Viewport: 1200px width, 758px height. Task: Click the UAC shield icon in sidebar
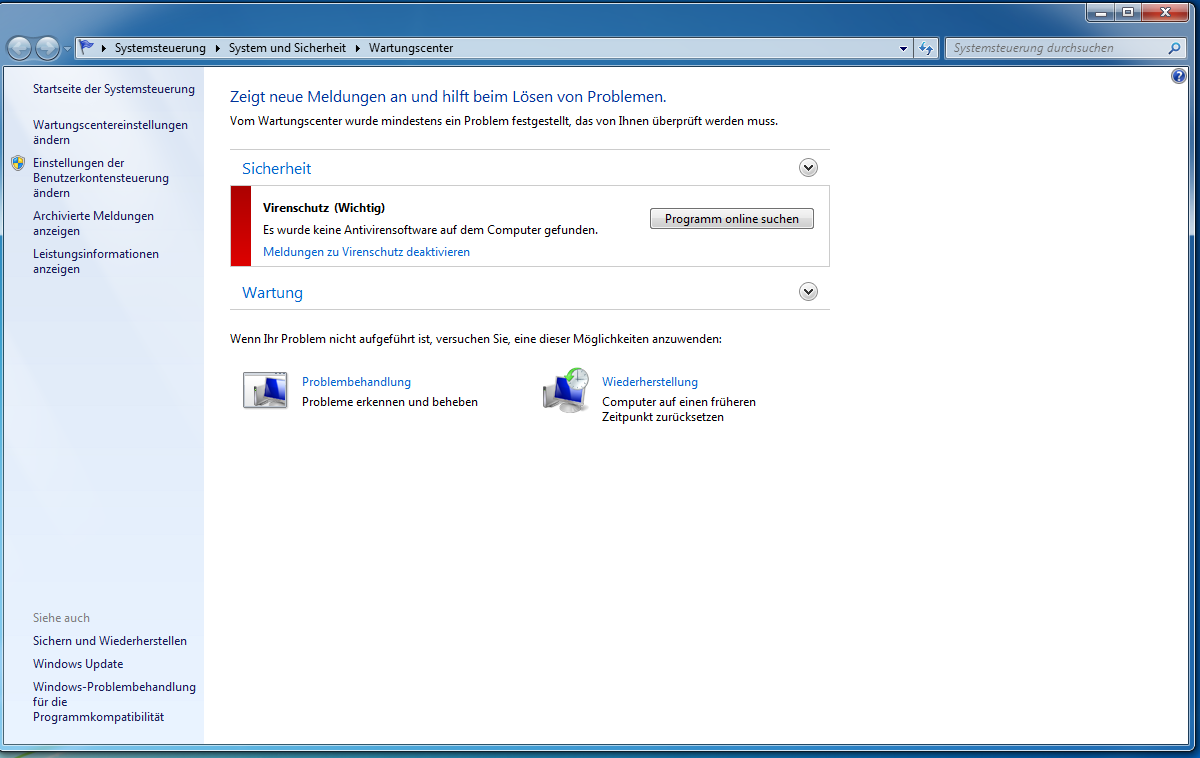[x=18, y=163]
